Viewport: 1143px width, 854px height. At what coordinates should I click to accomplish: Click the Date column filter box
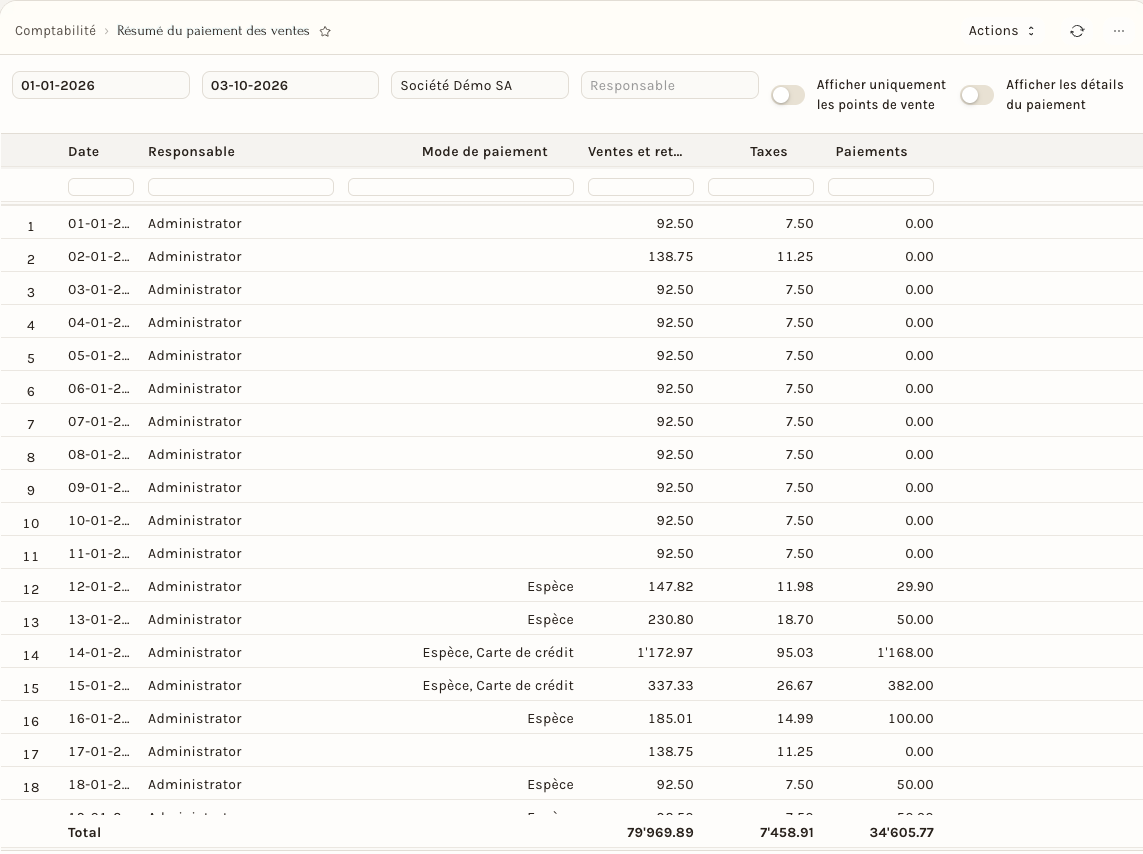[x=101, y=187]
